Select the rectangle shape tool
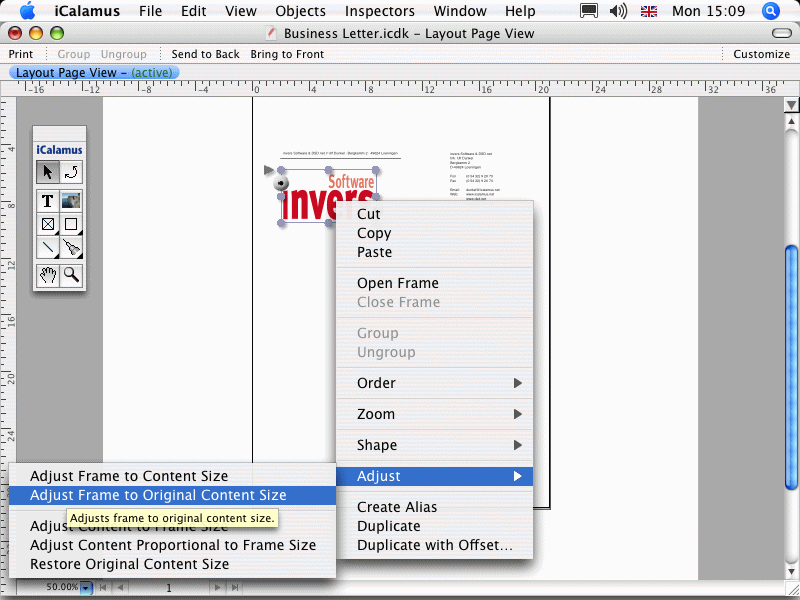The height and width of the screenshot is (600, 800). [x=71, y=224]
